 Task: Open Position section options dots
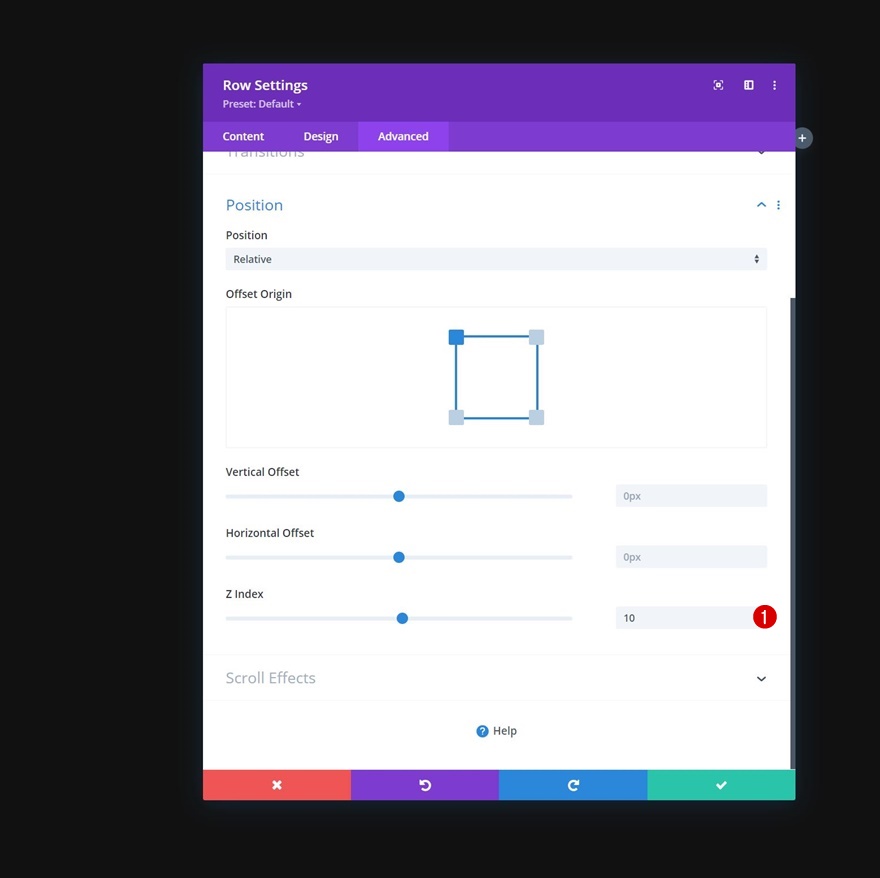778,205
